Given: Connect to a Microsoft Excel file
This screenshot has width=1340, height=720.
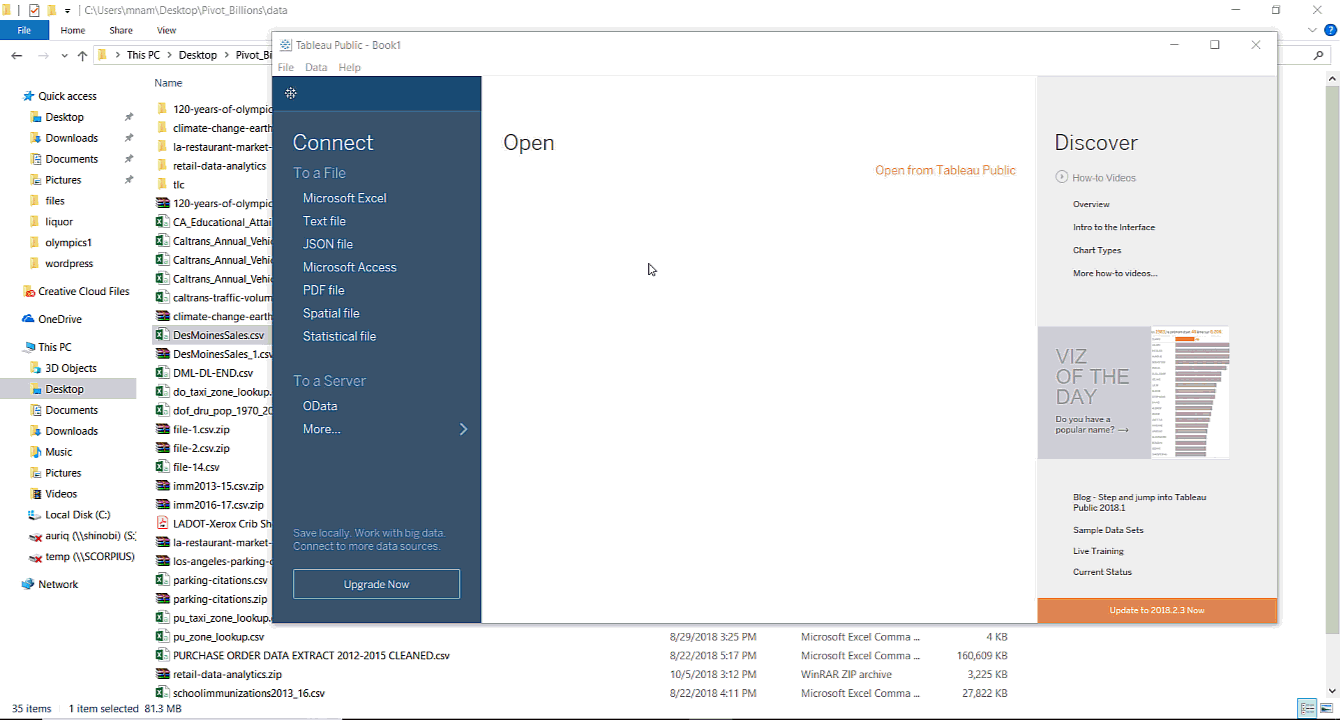Looking at the screenshot, I should [345, 198].
